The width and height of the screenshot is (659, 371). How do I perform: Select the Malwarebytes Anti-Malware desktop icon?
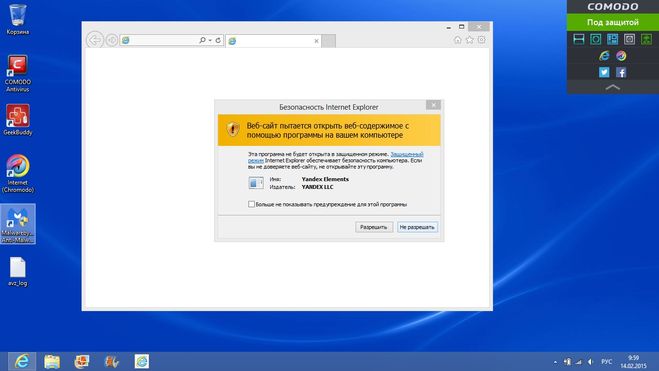tap(18, 224)
